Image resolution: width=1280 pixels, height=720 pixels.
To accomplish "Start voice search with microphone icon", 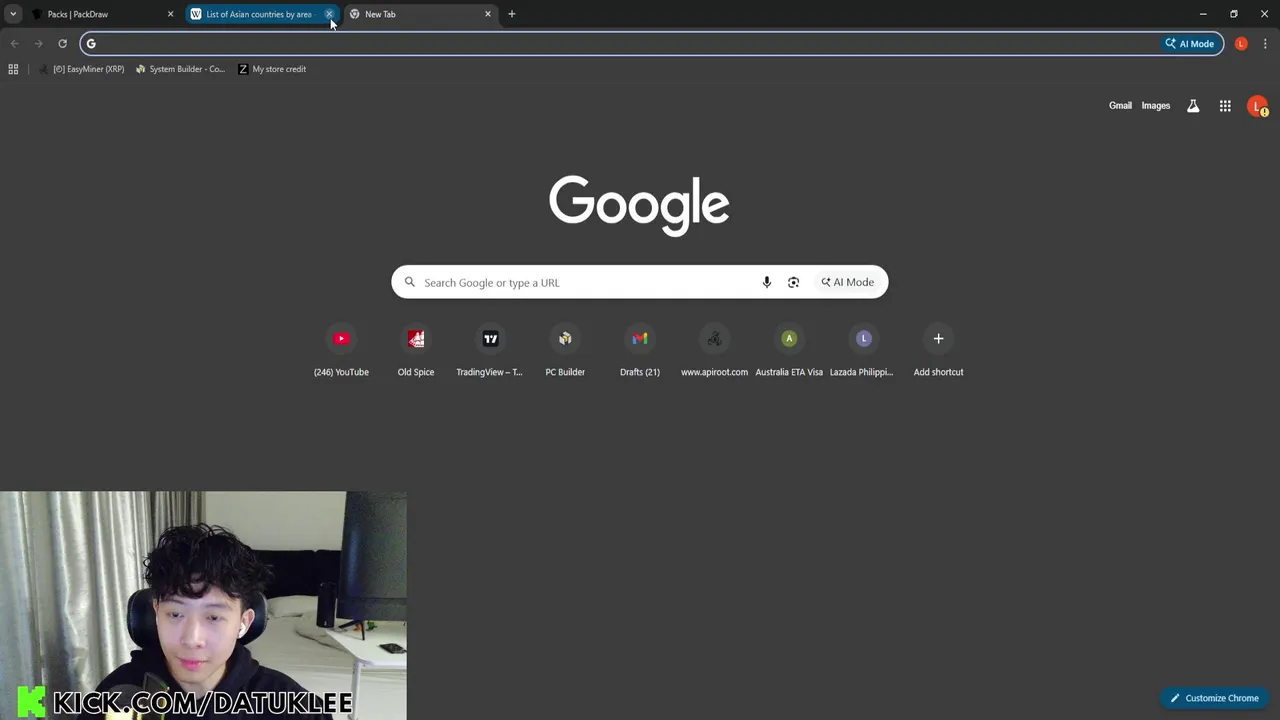I will click(x=767, y=282).
